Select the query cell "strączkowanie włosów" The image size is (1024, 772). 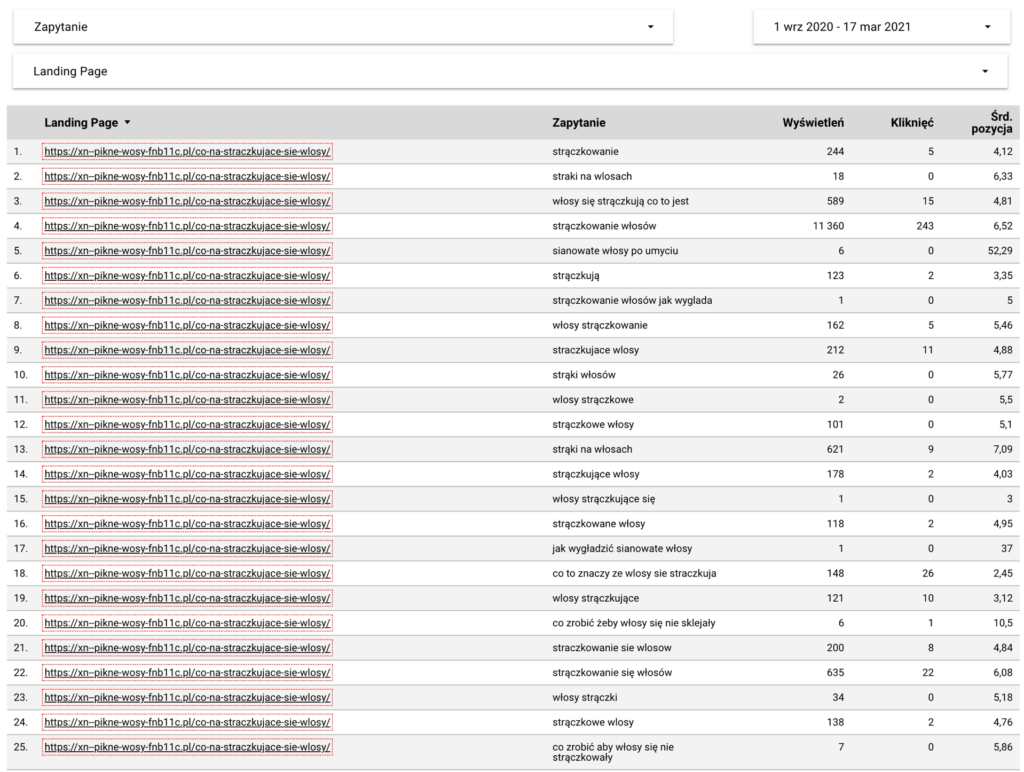(604, 226)
